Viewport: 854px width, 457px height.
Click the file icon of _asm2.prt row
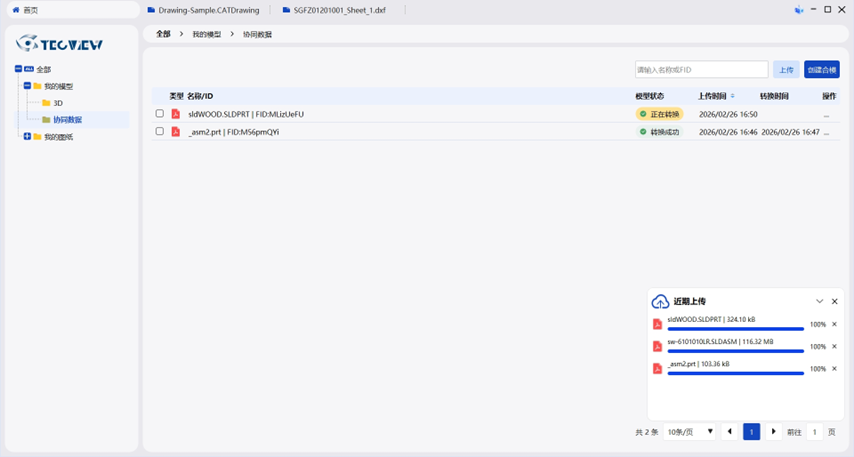[x=176, y=132]
